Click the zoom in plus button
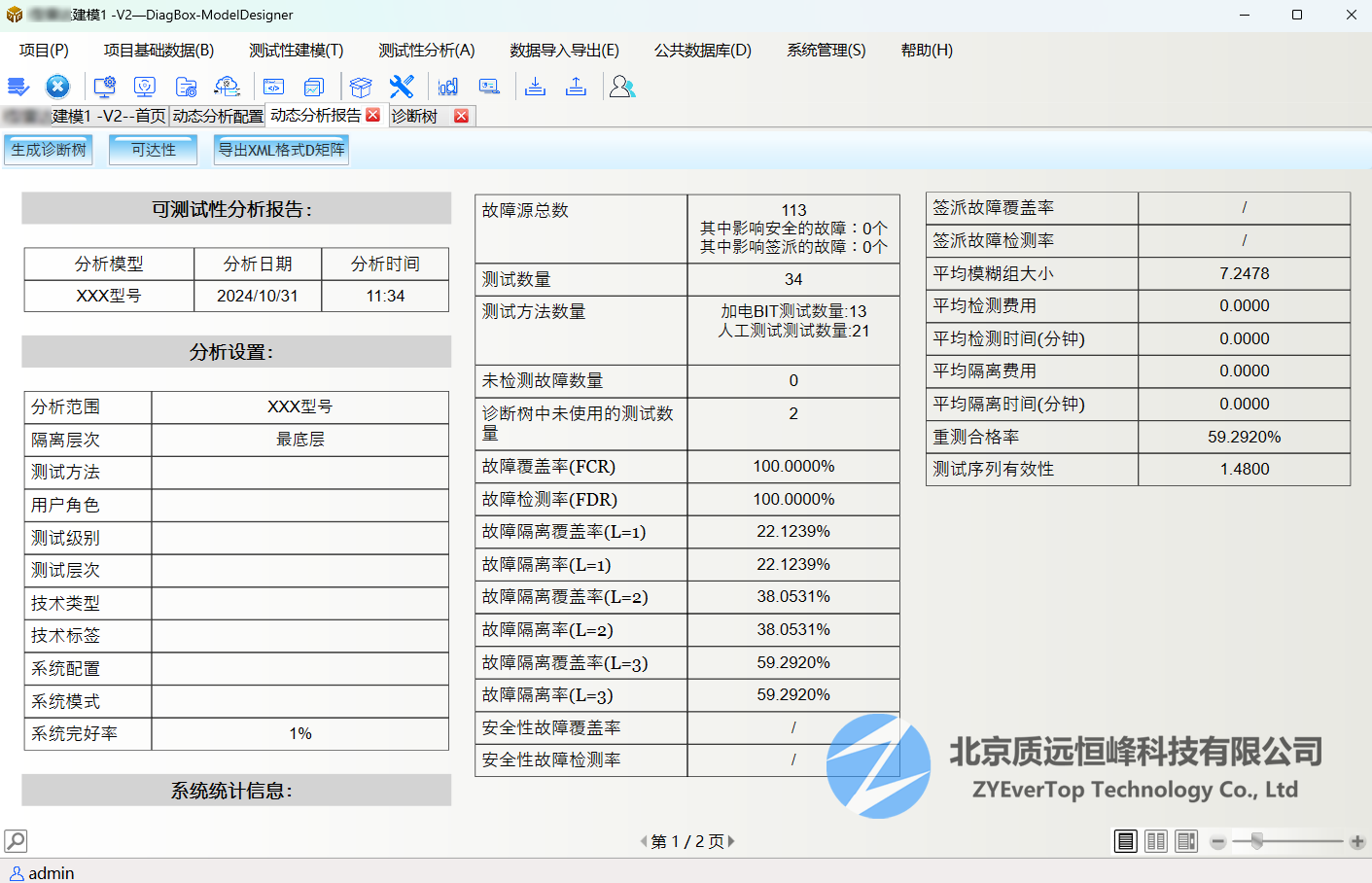Image resolution: width=1372 pixels, height=883 pixels. coord(1357,842)
